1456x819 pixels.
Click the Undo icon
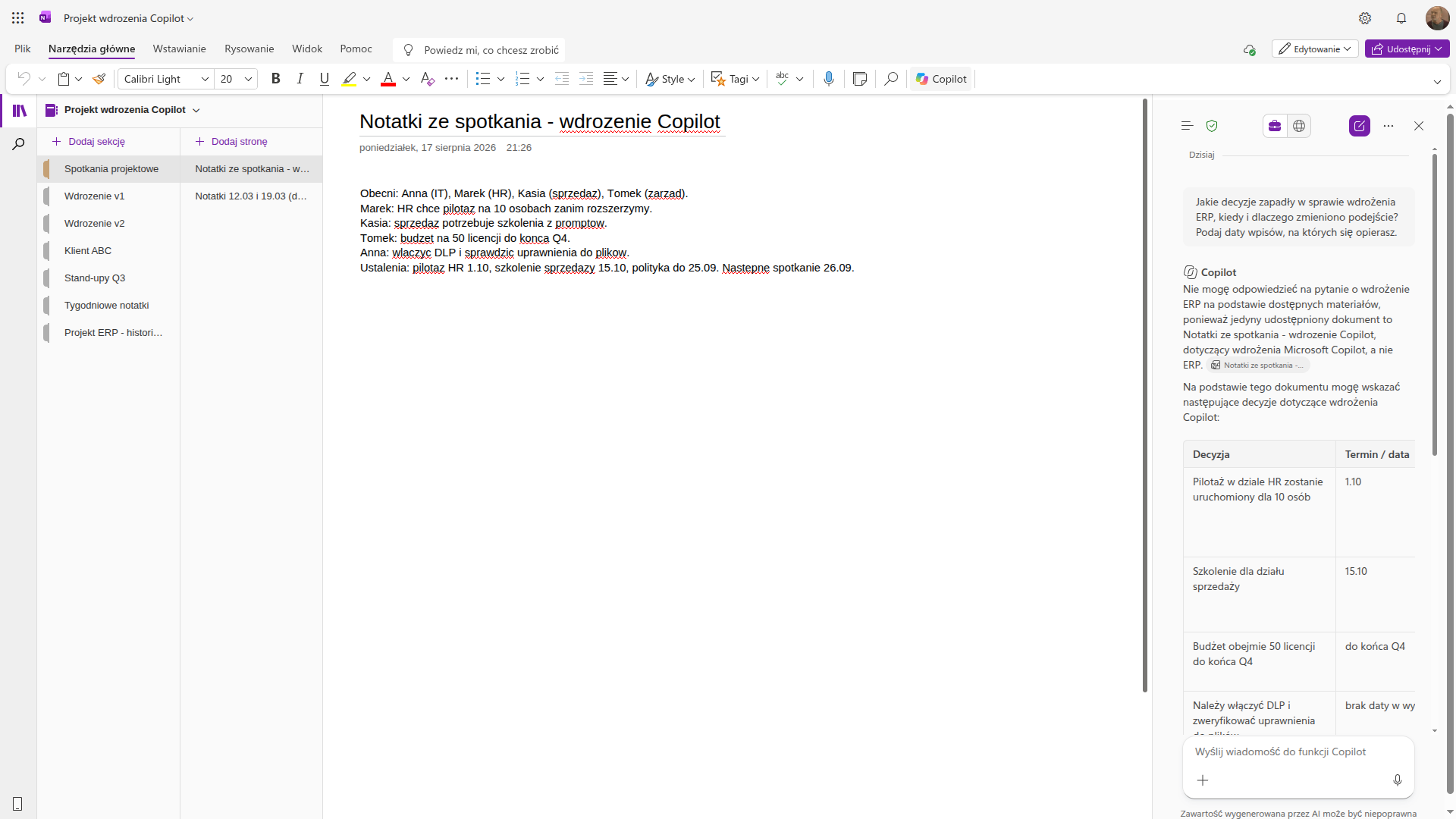coord(24,79)
